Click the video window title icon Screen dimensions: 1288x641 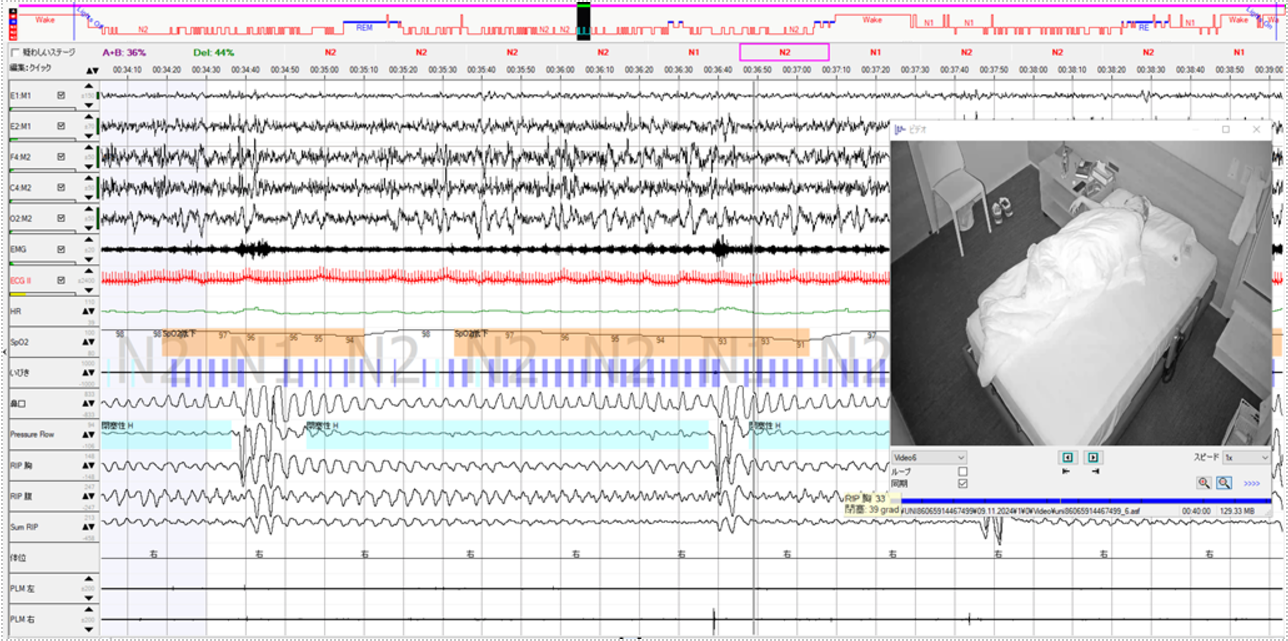[898, 129]
